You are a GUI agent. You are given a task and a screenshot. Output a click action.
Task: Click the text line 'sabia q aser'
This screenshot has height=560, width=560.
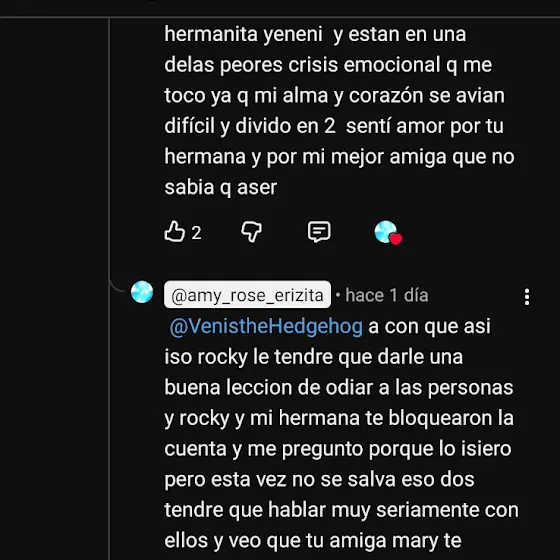(x=220, y=187)
